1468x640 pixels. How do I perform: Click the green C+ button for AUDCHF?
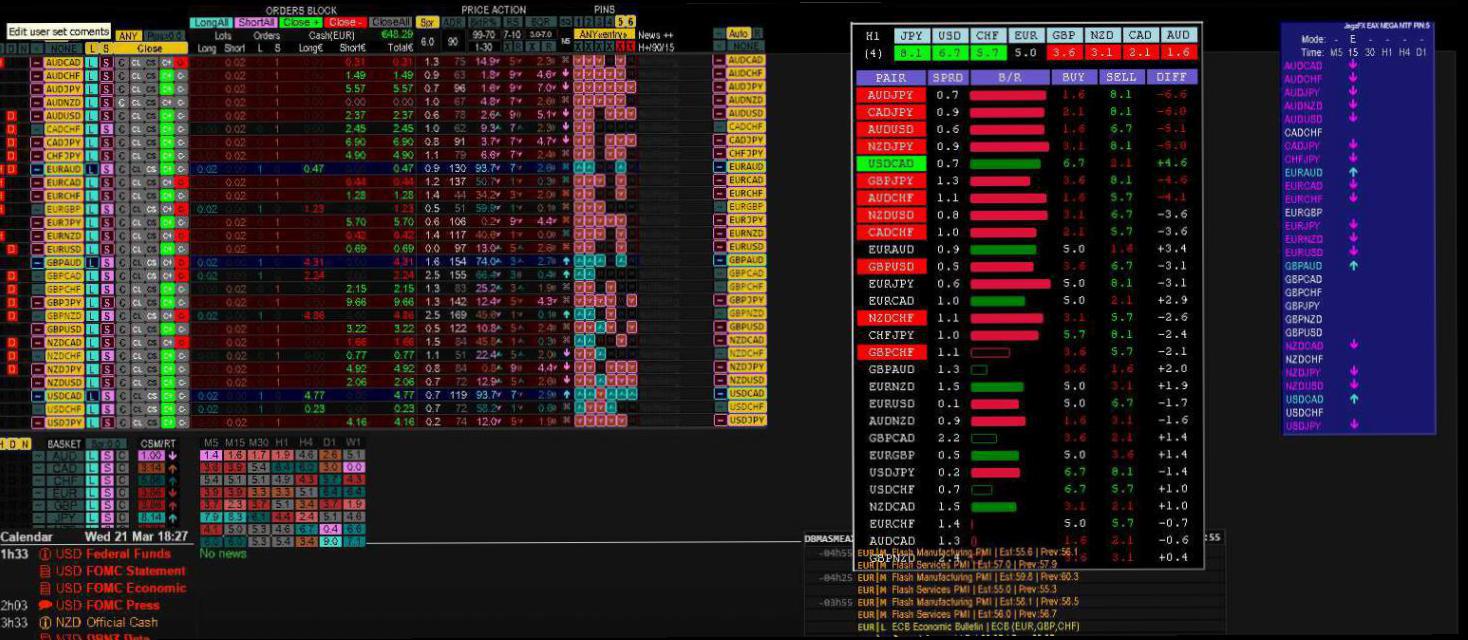click(167, 75)
